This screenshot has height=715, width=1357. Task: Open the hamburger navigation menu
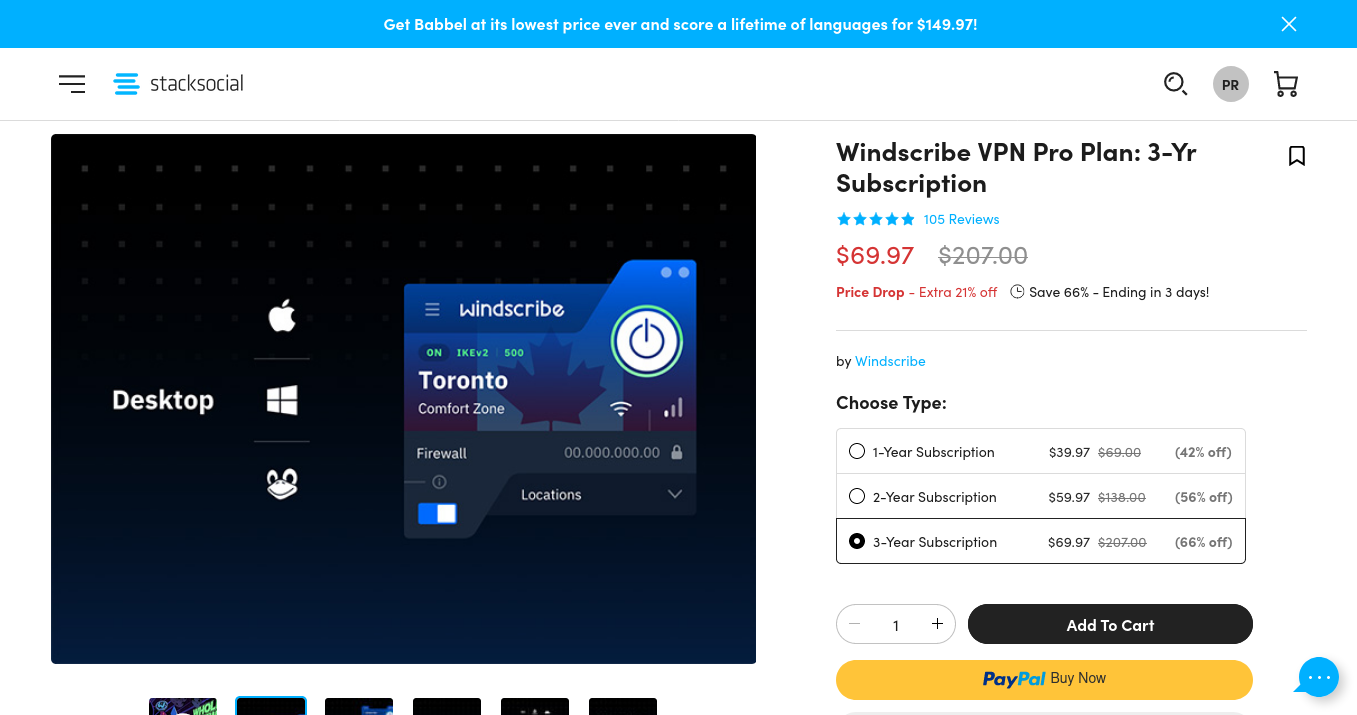point(72,84)
